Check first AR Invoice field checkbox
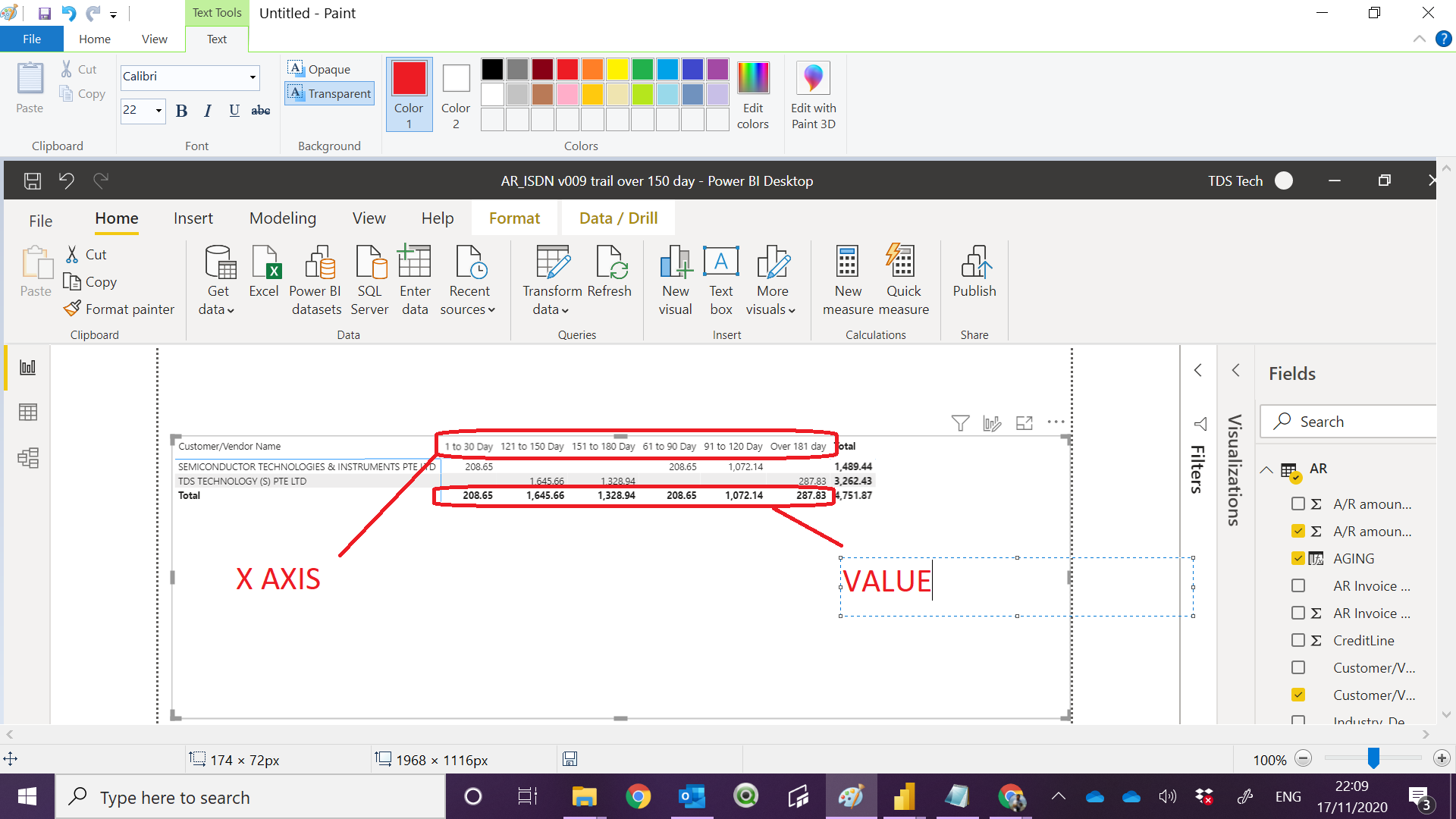Screen dimensions: 1456x819 (1298, 585)
